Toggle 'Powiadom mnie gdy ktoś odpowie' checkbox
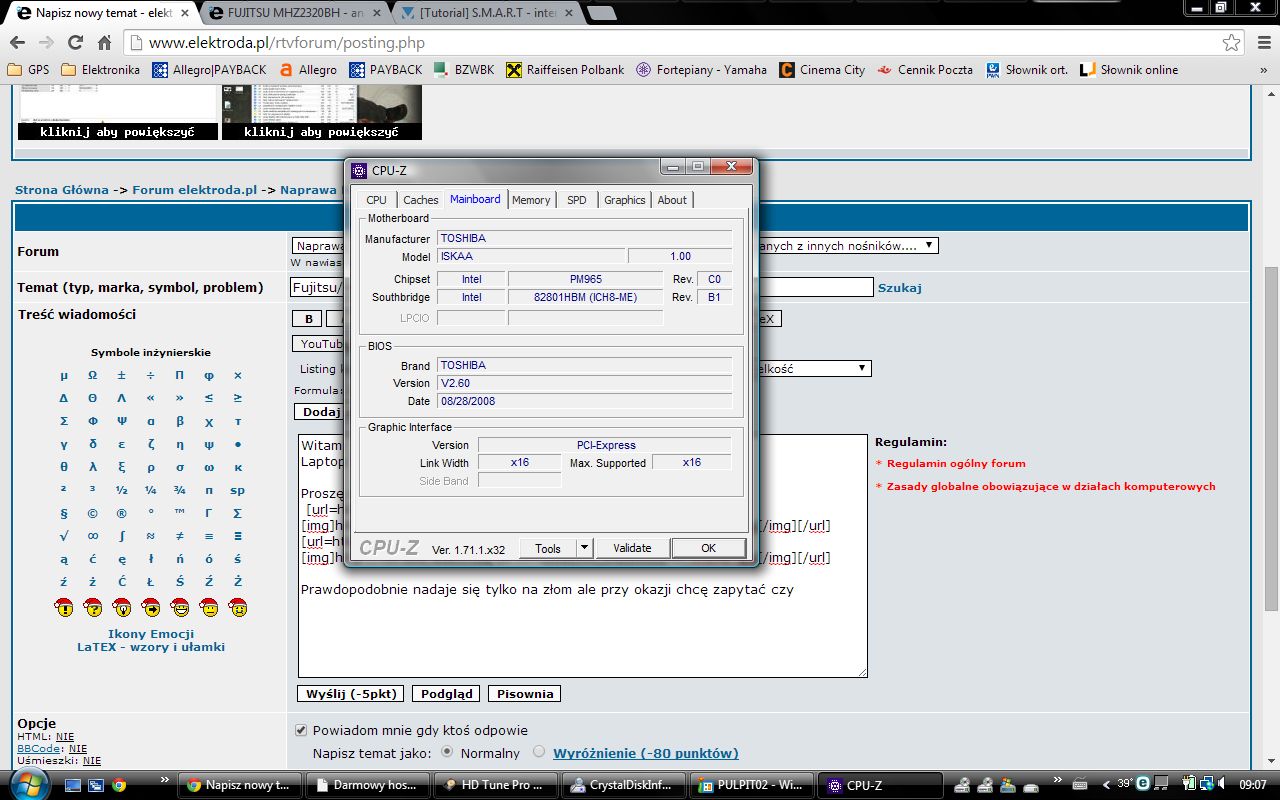The height and width of the screenshot is (800, 1280). click(x=301, y=730)
